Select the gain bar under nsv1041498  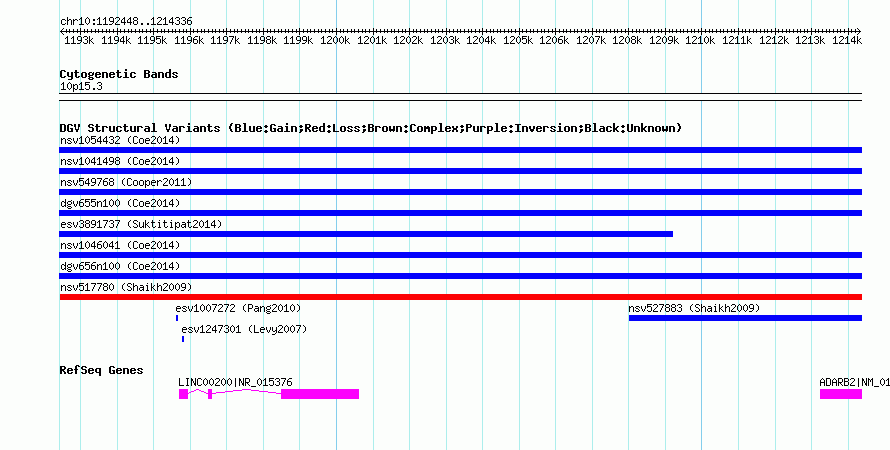pos(460,171)
